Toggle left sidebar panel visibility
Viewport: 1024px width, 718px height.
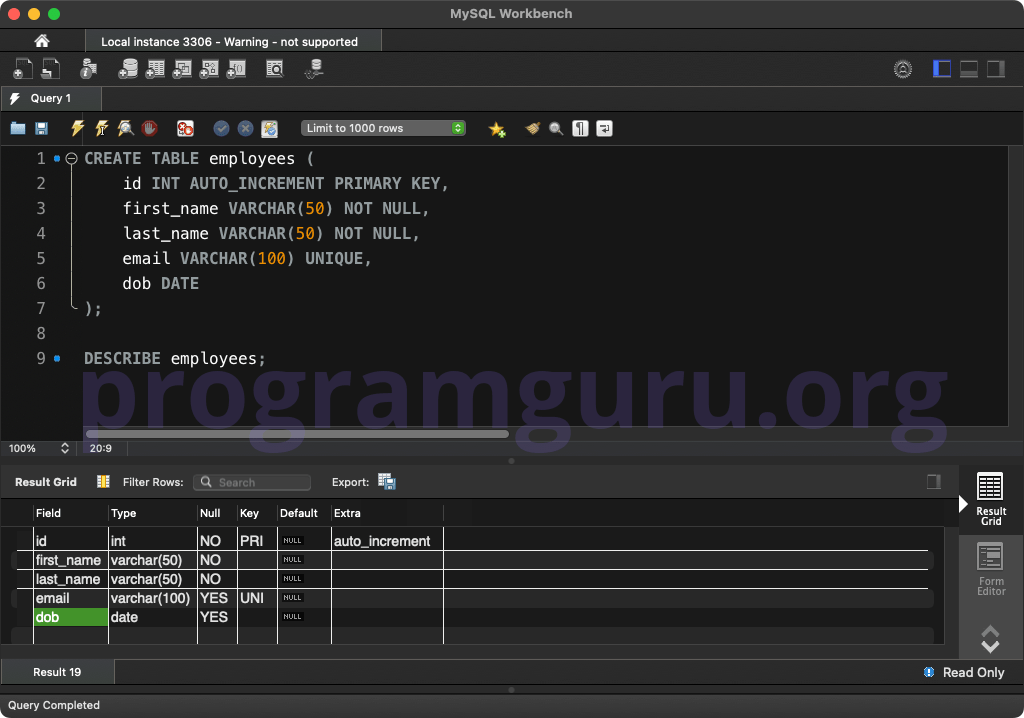click(942, 69)
